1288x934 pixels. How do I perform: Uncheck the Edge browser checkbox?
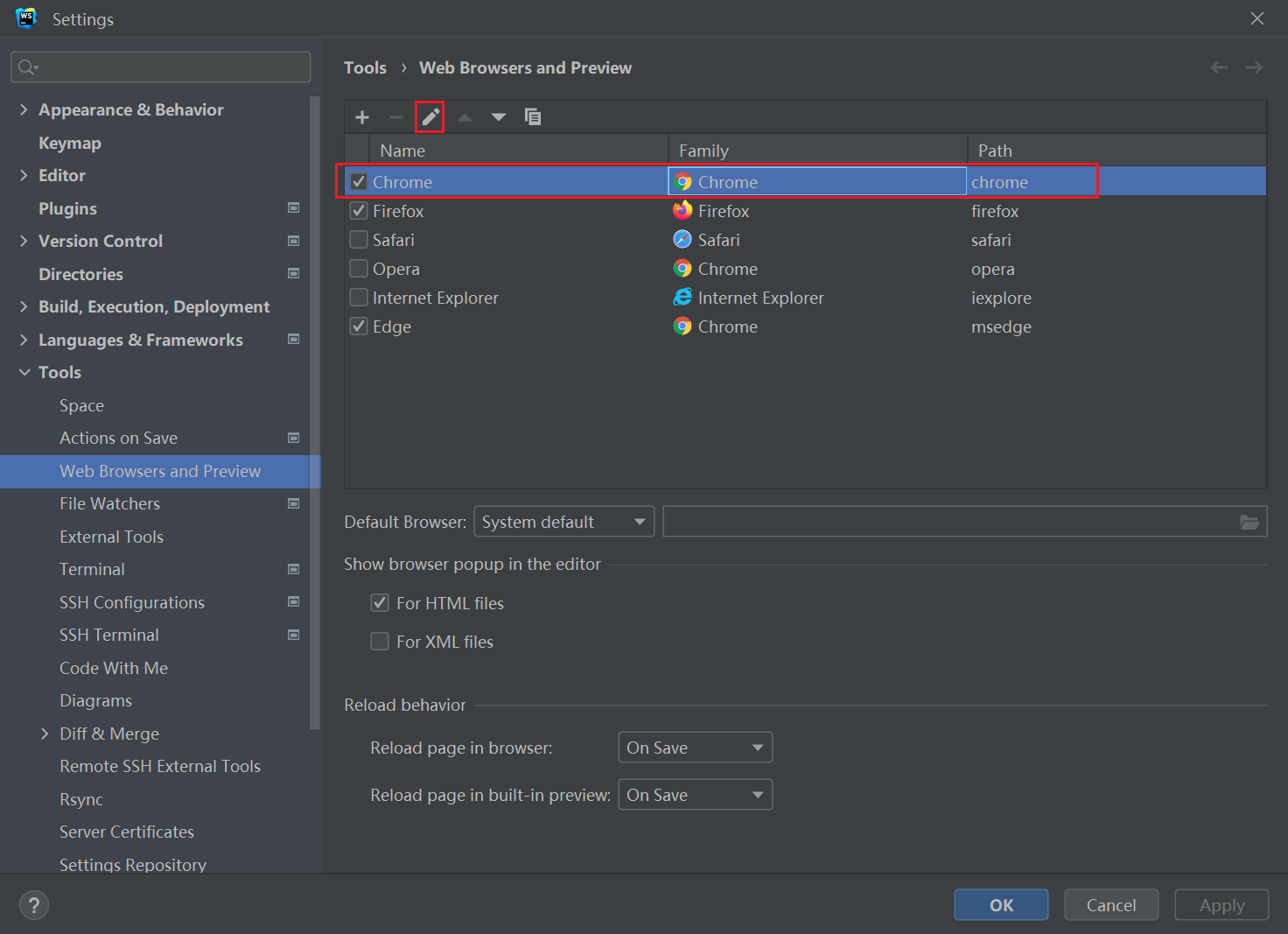[x=359, y=327]
